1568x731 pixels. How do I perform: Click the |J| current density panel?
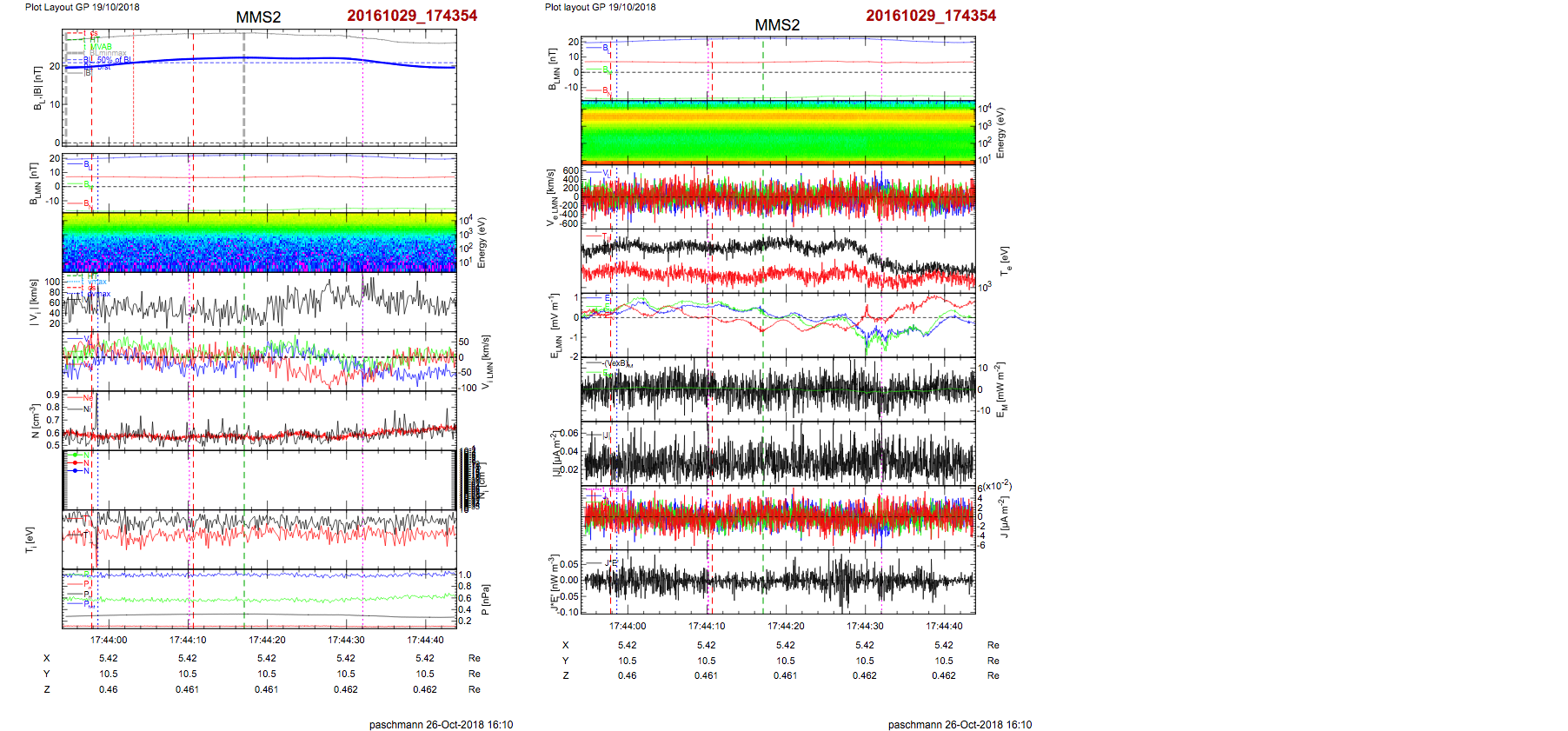tap(778, 454)
